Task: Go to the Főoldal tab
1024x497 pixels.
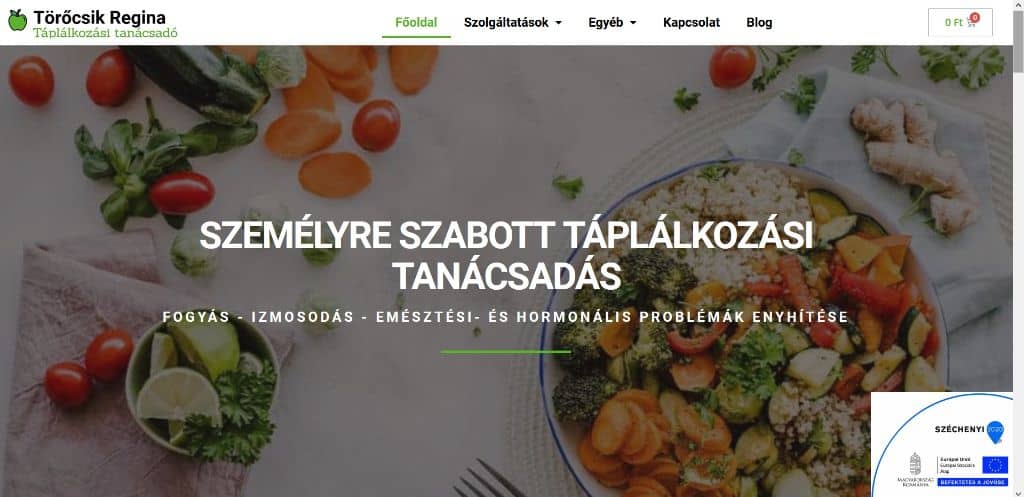Action: pos(416,22)
